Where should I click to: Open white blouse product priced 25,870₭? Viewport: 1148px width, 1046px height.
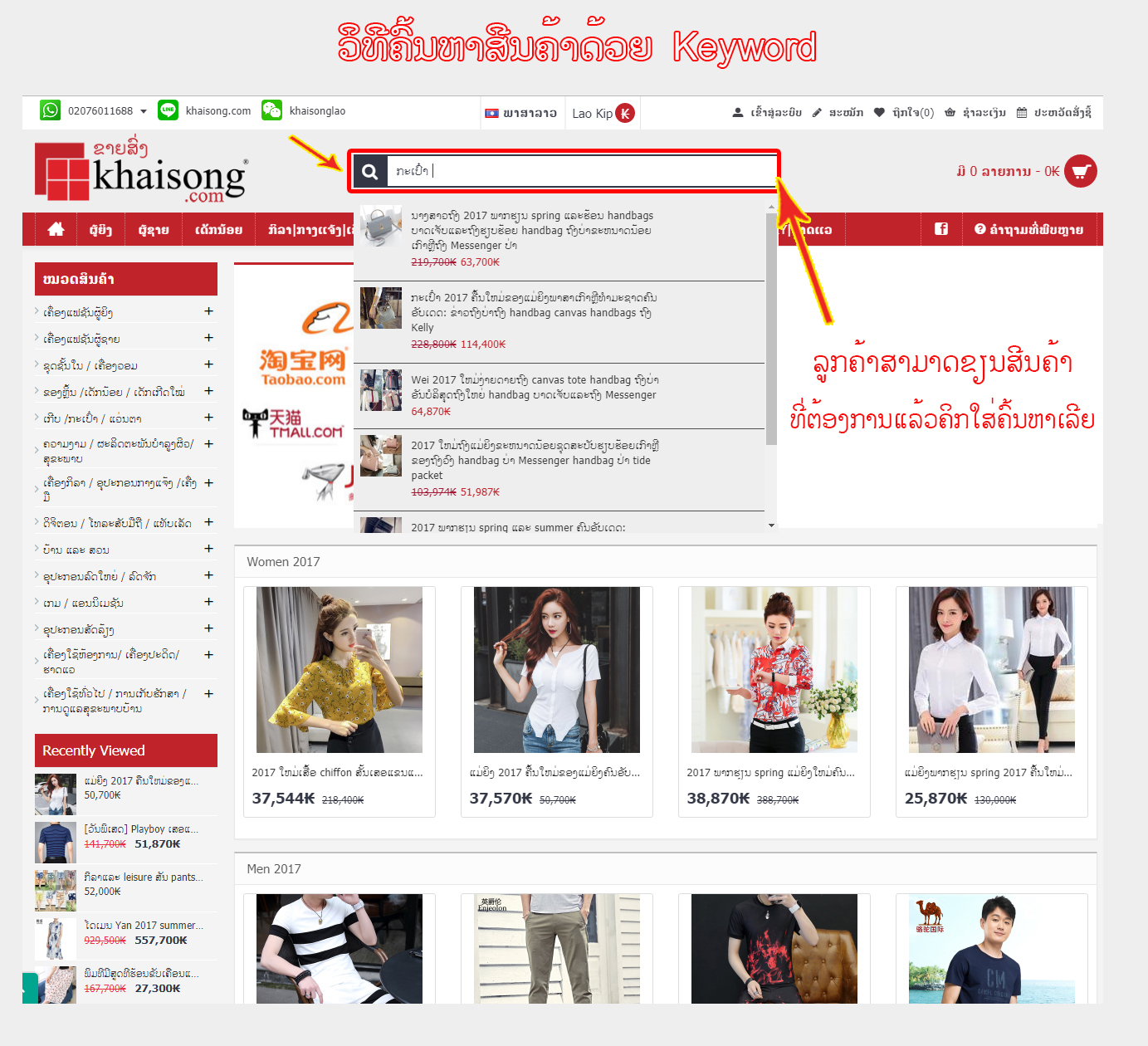992,701
